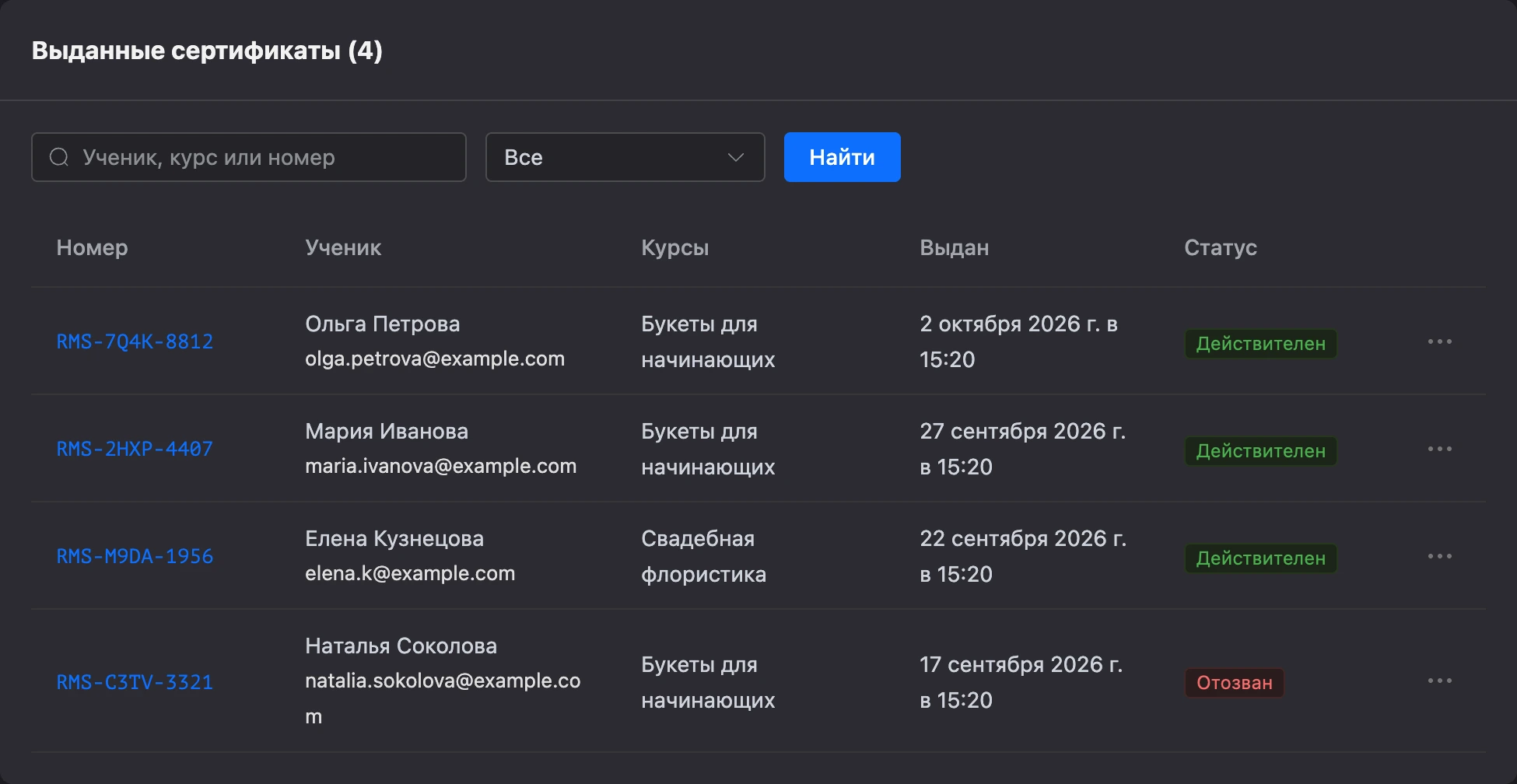Select the name Ольга Петрова
The image size is (1517, 784).
[x=382, y=324]
